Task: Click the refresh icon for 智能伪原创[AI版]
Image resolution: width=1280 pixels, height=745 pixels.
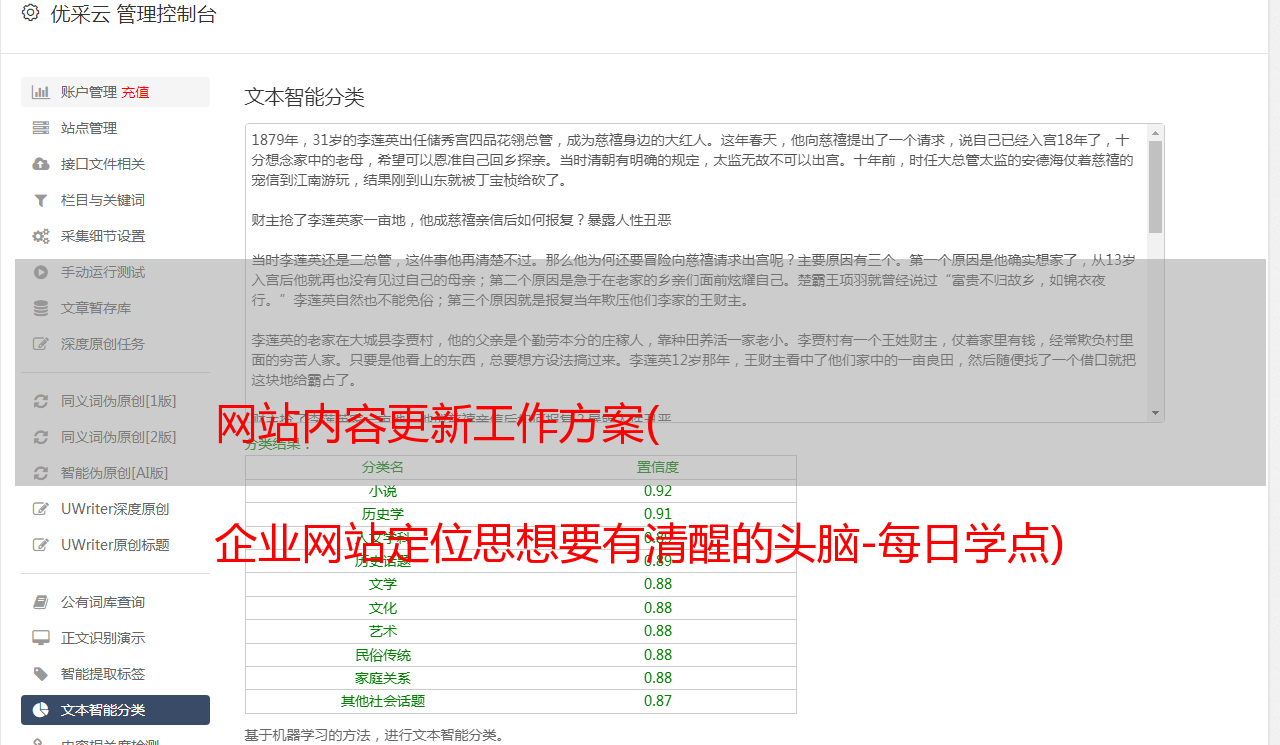Action: pyautogui.click(x=41, y=473)
